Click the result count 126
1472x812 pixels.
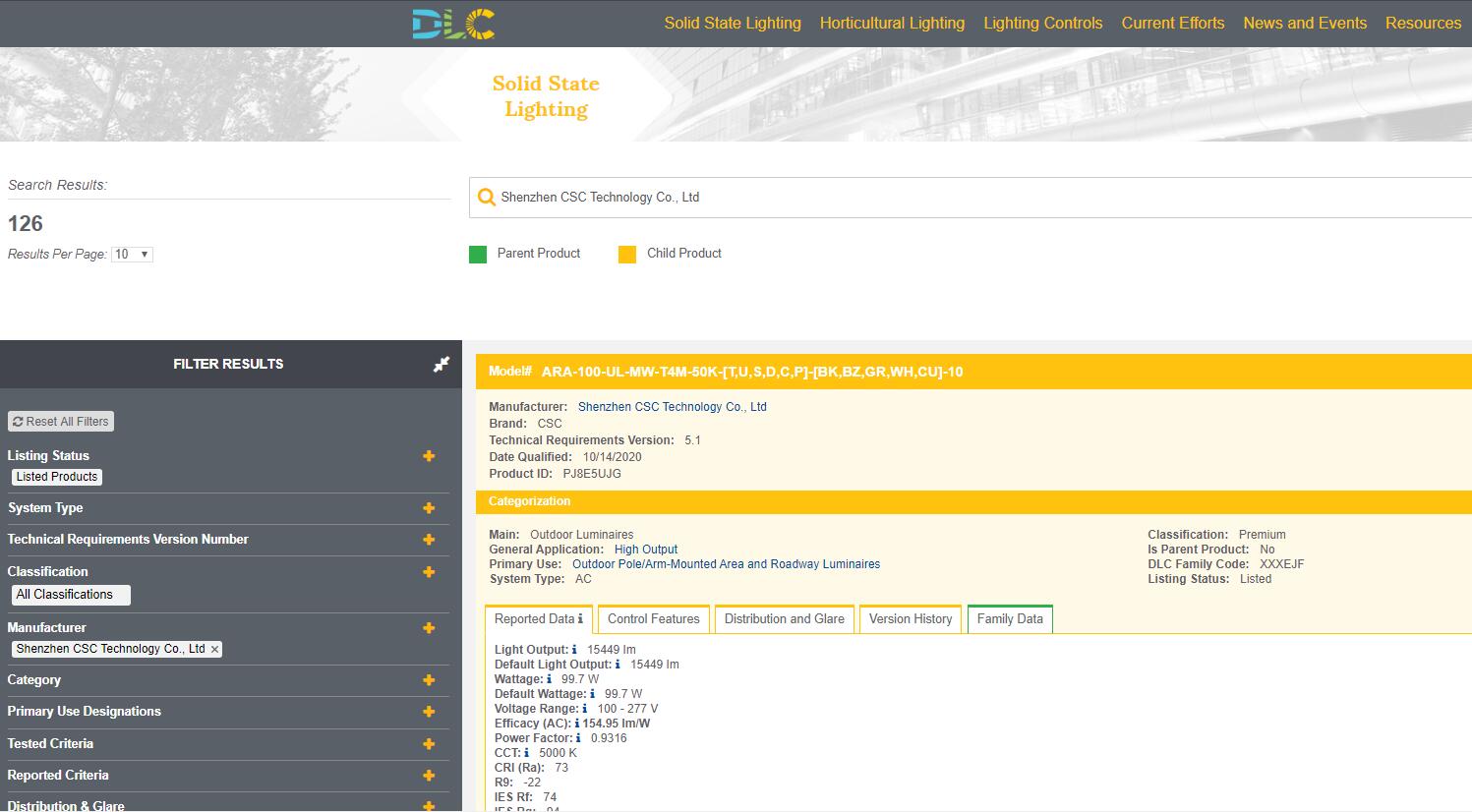click(x=26, y=224)
